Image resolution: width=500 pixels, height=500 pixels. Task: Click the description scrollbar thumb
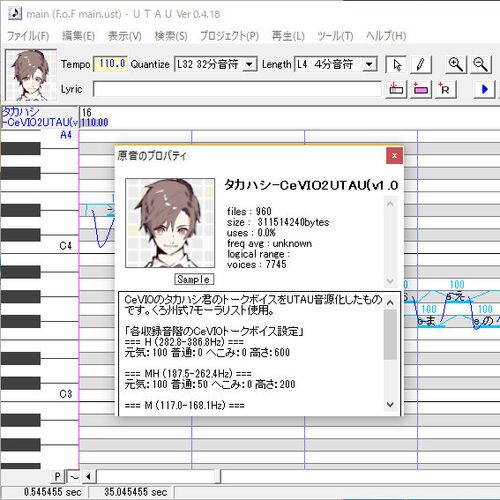click(391, 335)
